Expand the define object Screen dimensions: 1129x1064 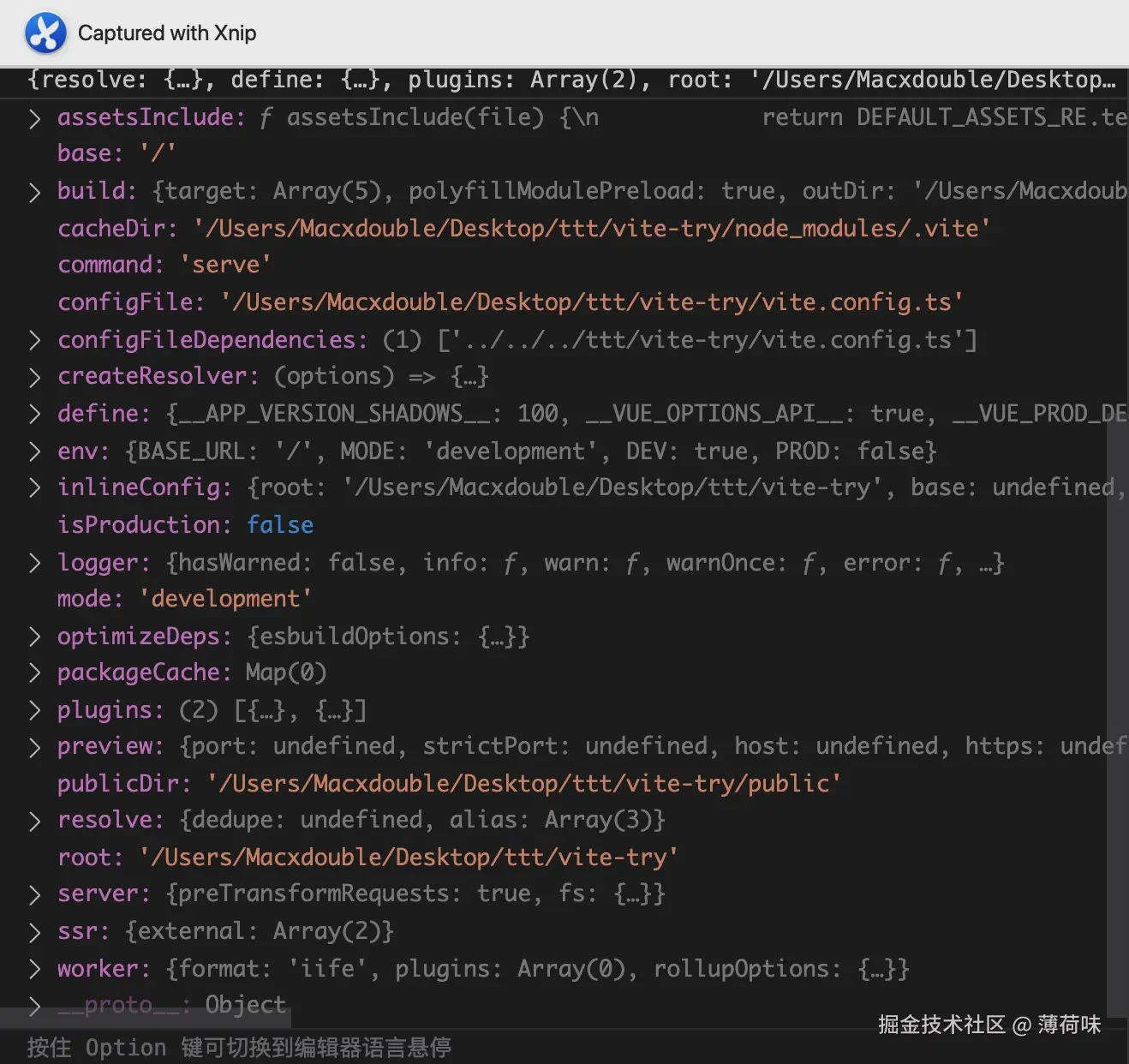click(x=34, y=415)
